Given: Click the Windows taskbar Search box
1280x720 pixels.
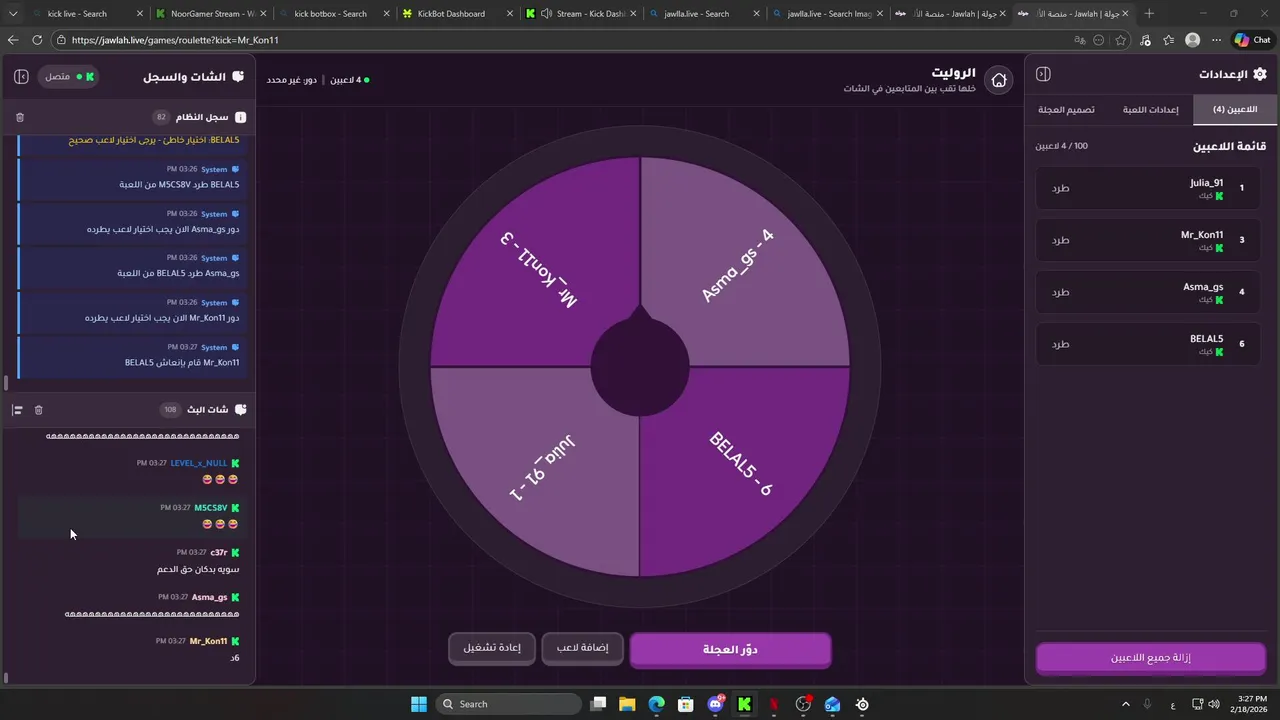Looking at the screenshot, I should [x=510, y=704].
